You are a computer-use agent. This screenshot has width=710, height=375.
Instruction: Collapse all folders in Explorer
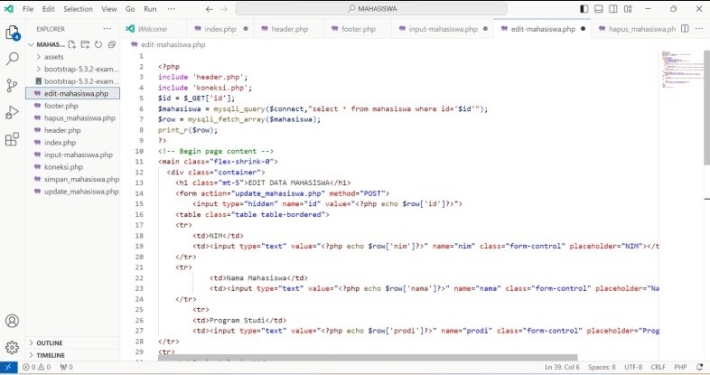tap(111, 44)
